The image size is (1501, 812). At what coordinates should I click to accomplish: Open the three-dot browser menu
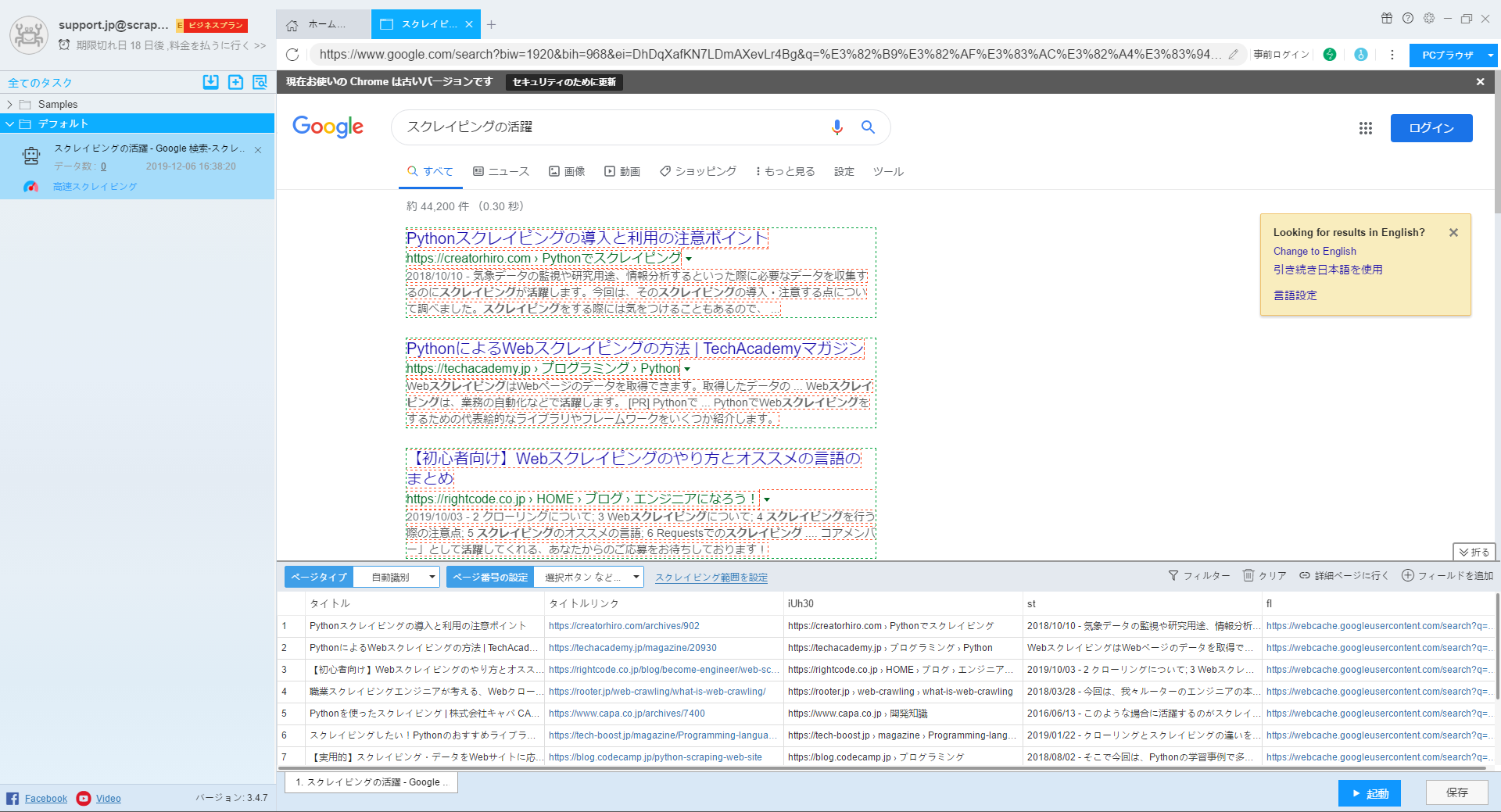pyautogui.click(x=1392, y=55)
